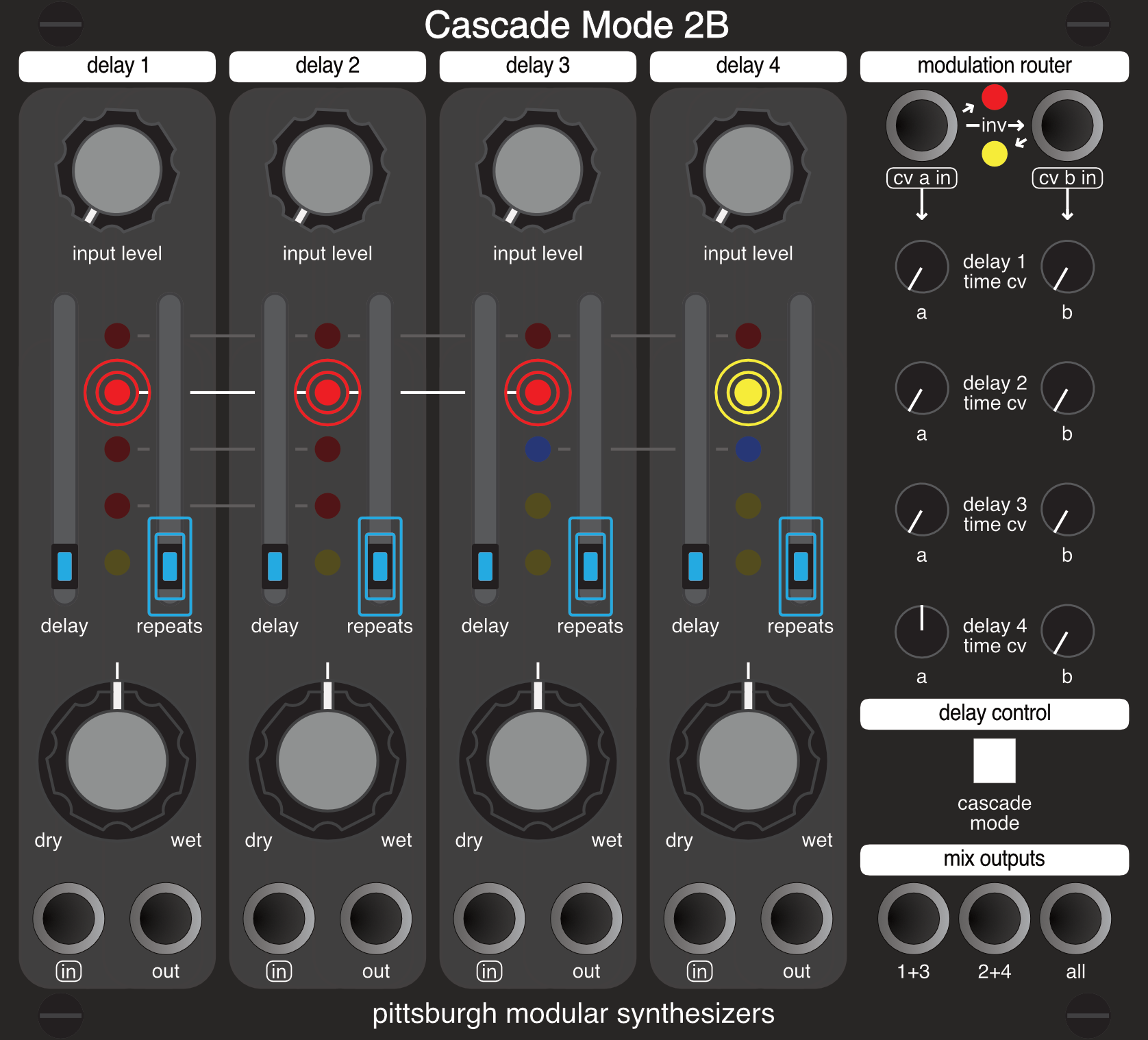Select the 2+4 mix output jack
This screenshot has width=1148, height=1040.
click(994, 919)
